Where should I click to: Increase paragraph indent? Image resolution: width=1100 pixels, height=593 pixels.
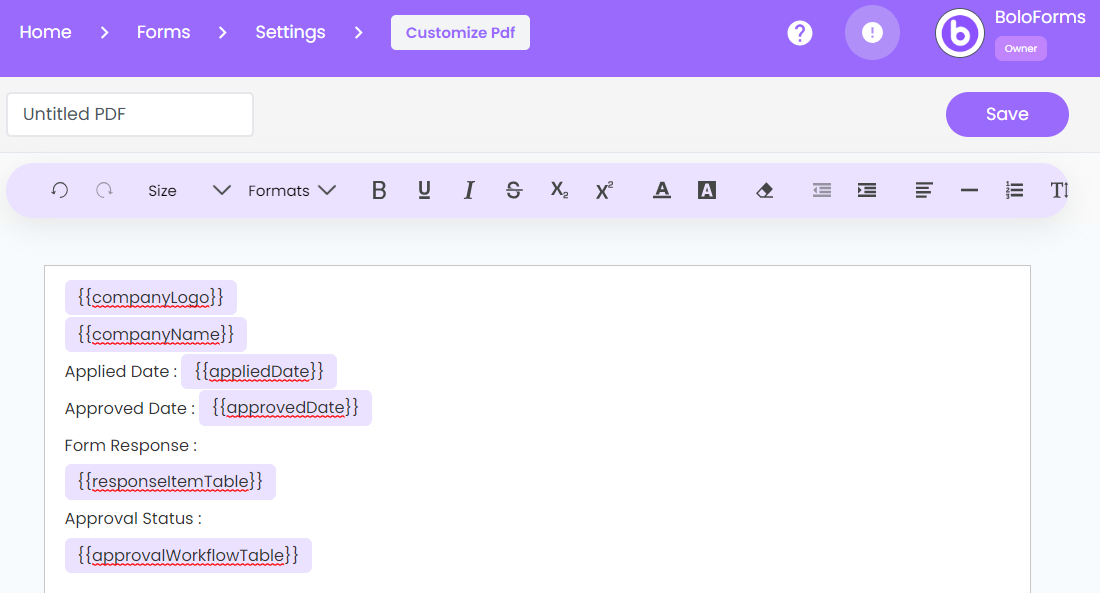pyautogui.click(x=866, y=190)
